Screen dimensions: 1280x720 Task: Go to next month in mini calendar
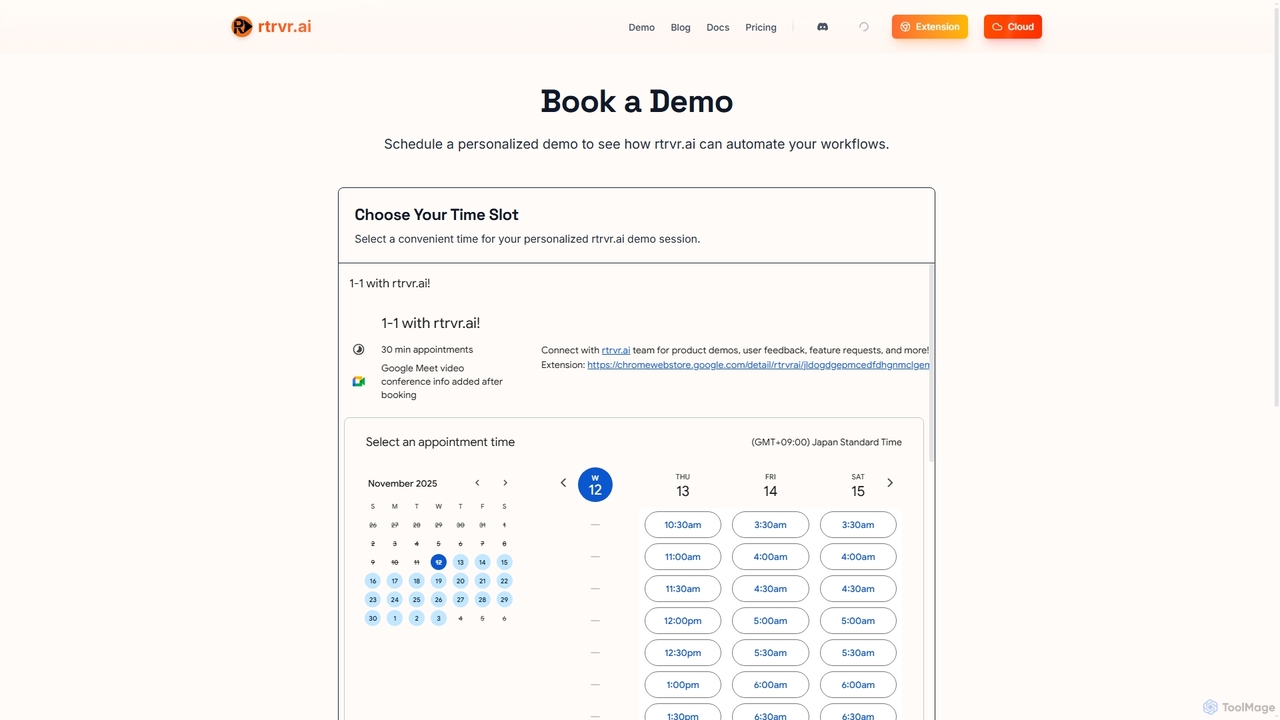505,483
